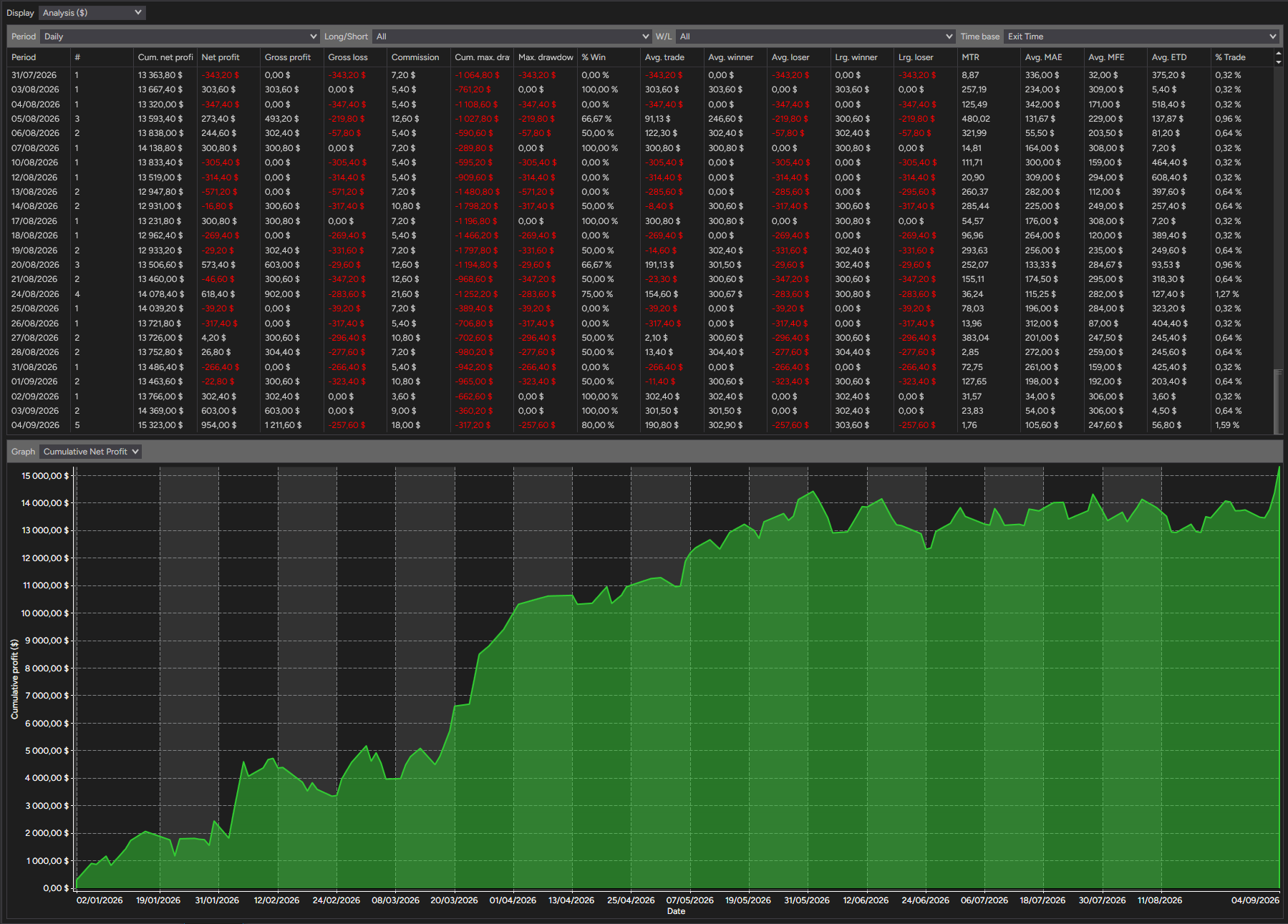Open the Time base Exit Time dropdown

click(1141, 37)
